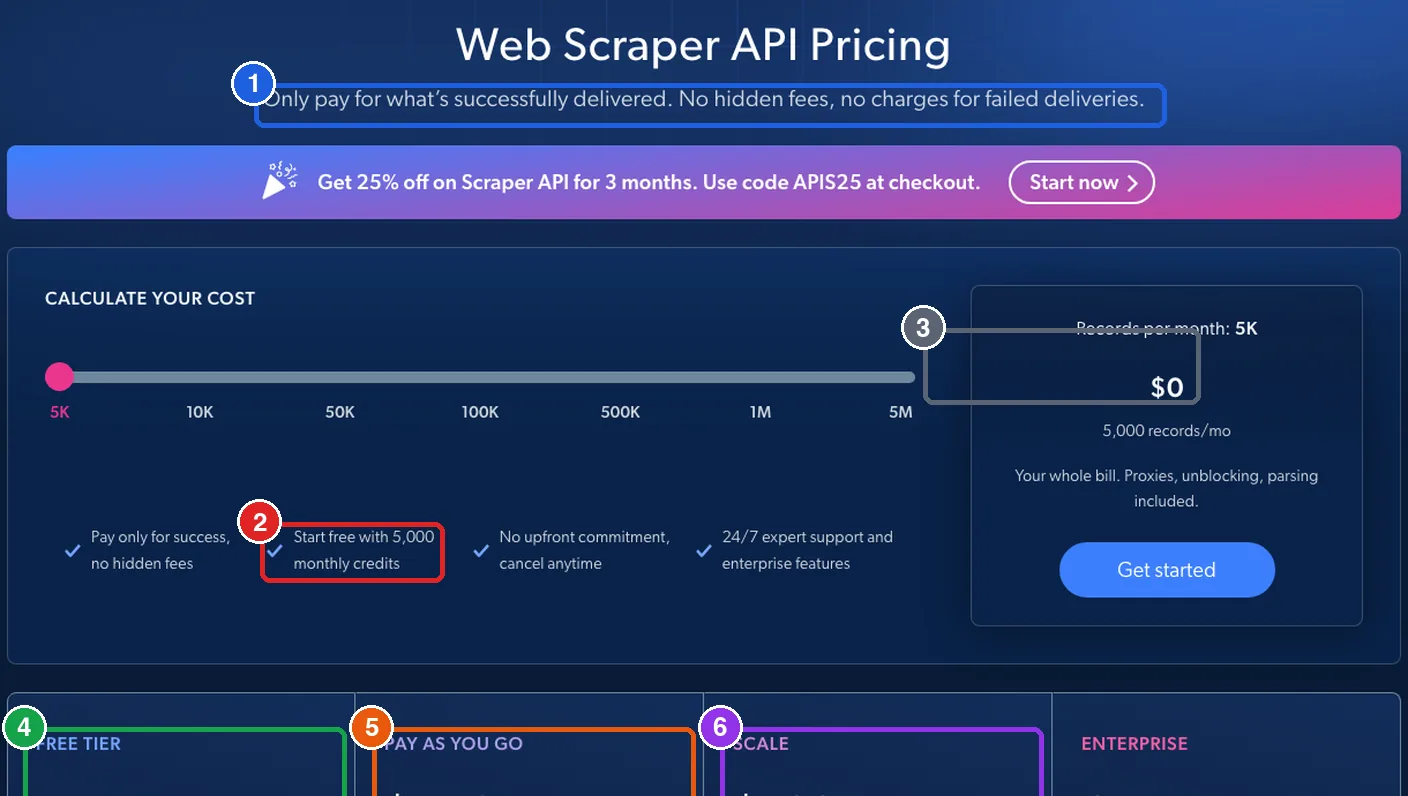
Task: Select the 1M records mark
Action: [x=760, y=412]
